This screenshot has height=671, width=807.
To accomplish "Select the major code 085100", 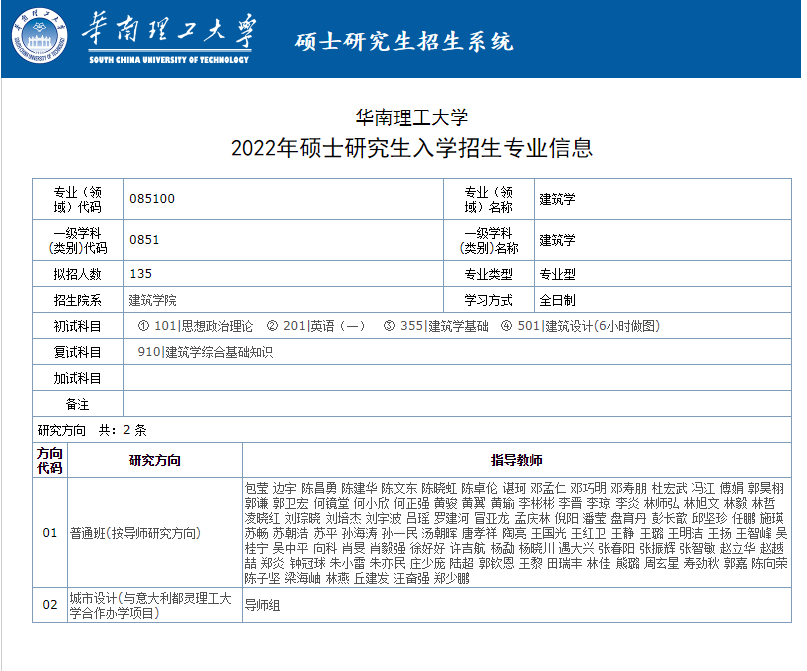I will pyautogui.click(x=152, y=199).
